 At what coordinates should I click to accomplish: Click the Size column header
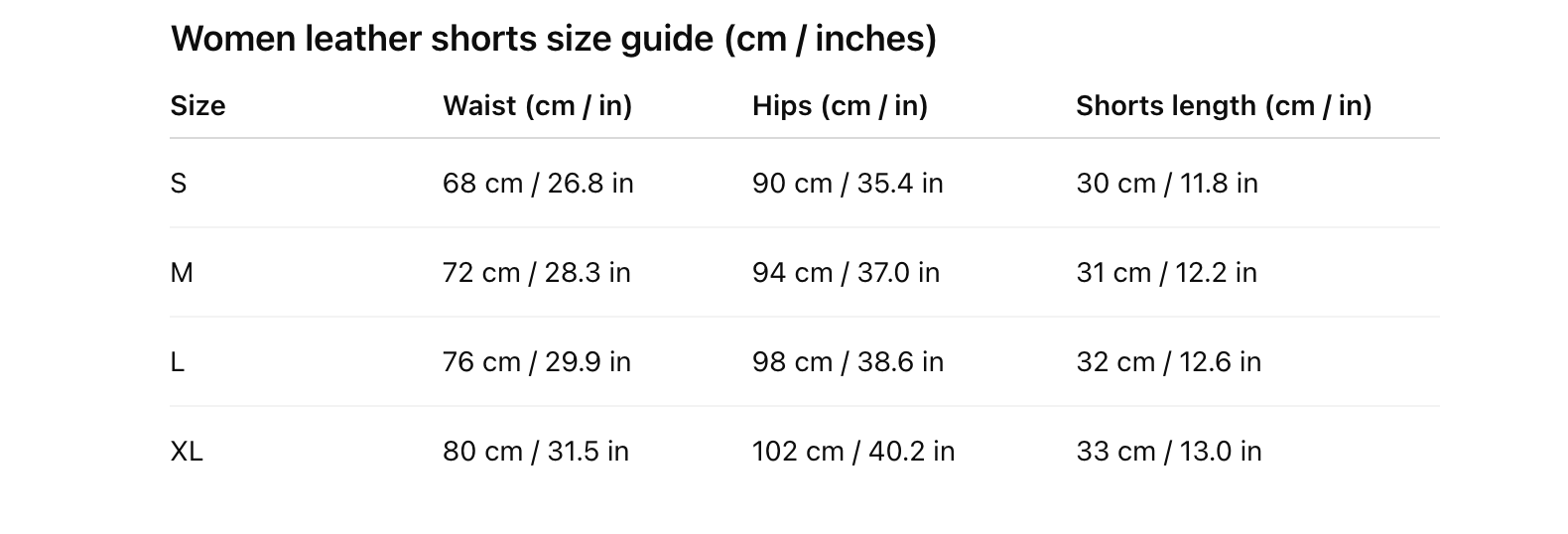pyautogui.click(x=197, y=106)
